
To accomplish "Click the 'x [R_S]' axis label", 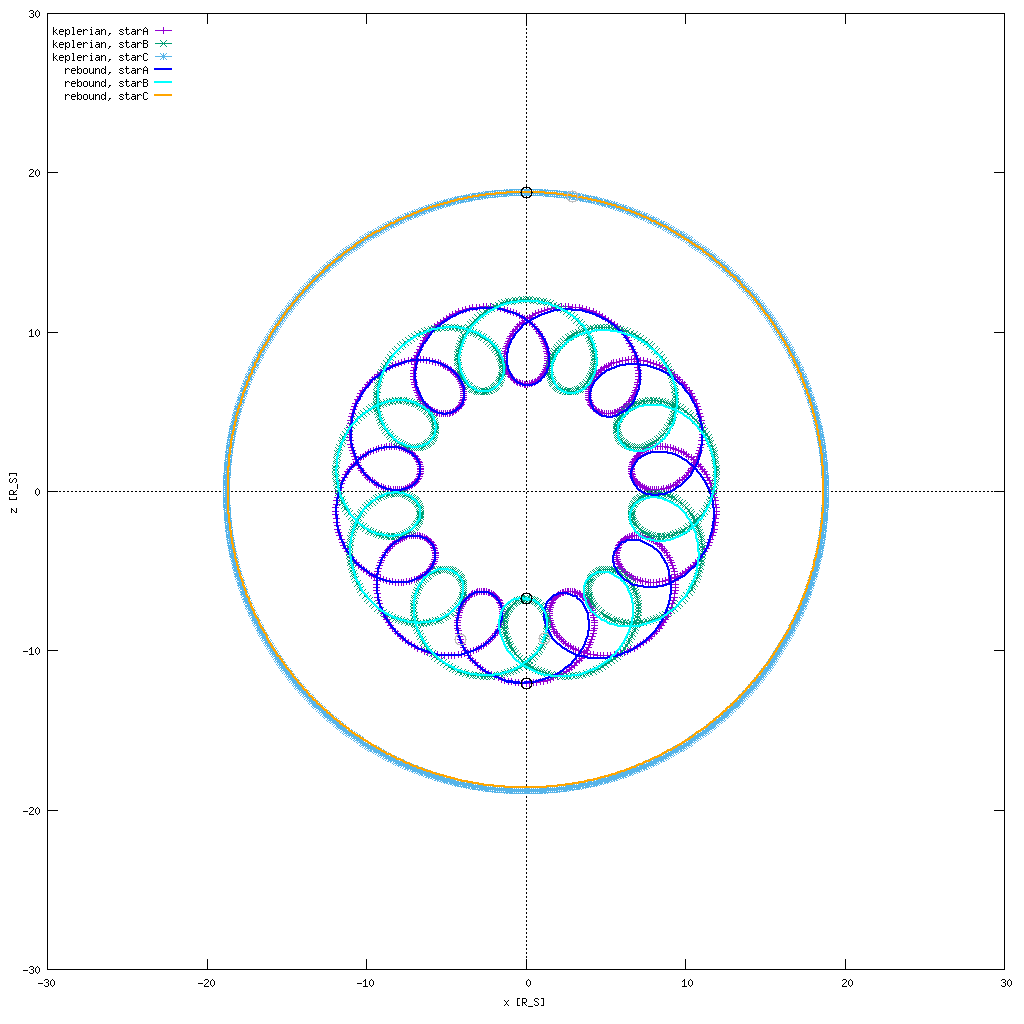I will click(x=524, y=1002).
